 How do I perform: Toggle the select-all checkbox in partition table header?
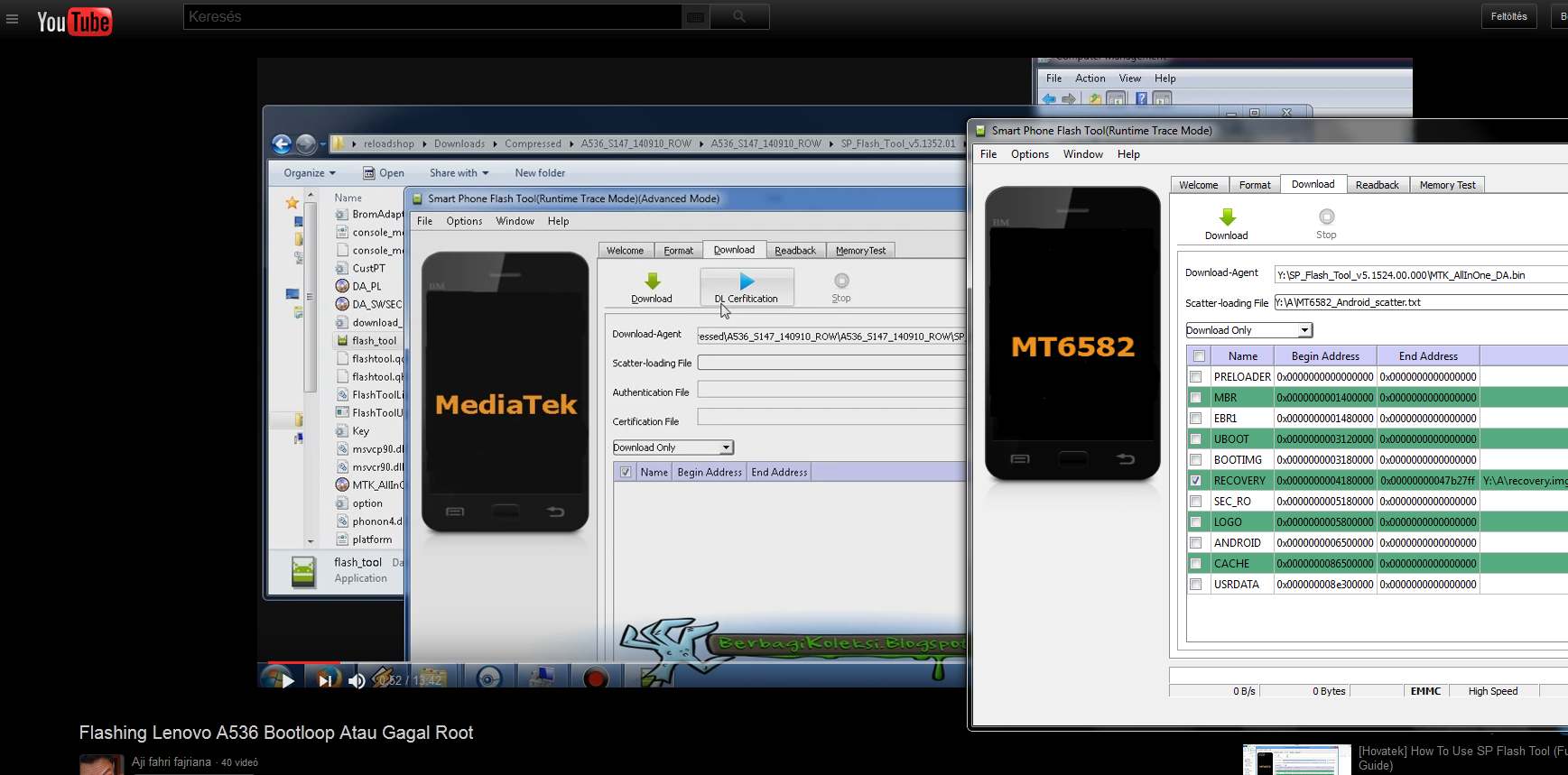tap(1199, 355)
